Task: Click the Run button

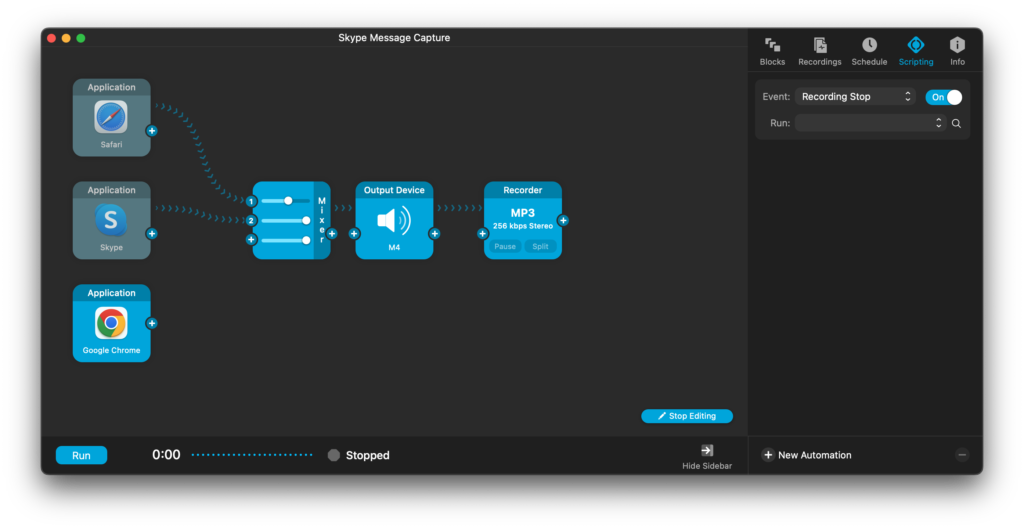Action: click(x=81, y=455)
